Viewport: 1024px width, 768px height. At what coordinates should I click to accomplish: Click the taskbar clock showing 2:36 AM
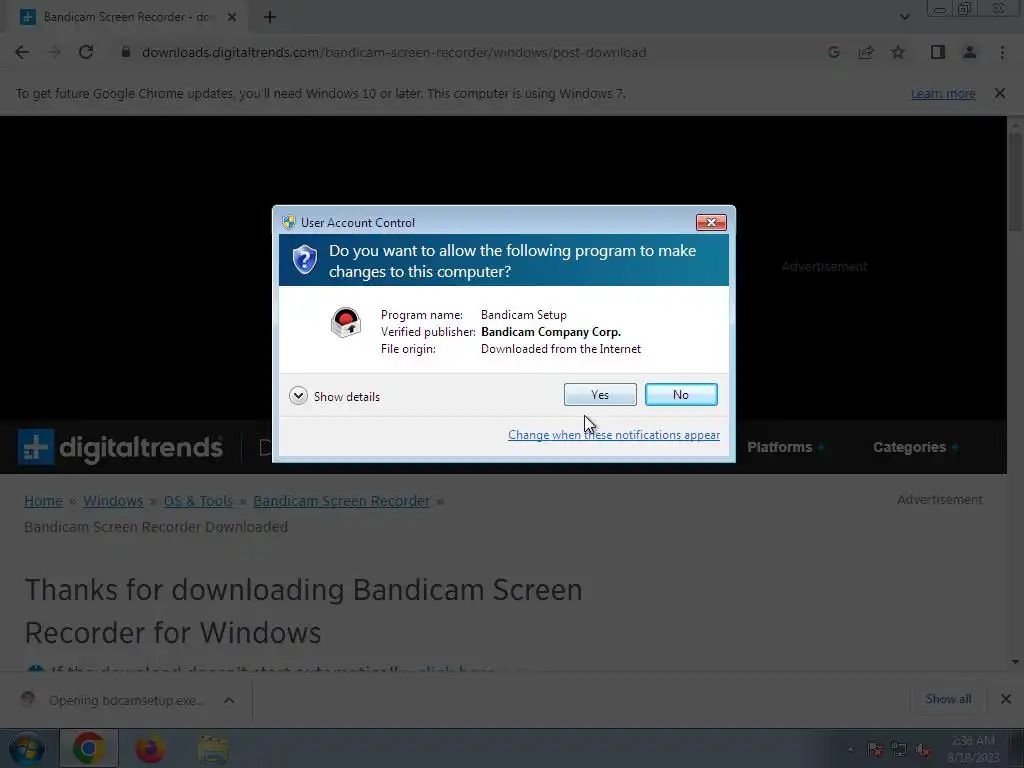click(973, 748)
